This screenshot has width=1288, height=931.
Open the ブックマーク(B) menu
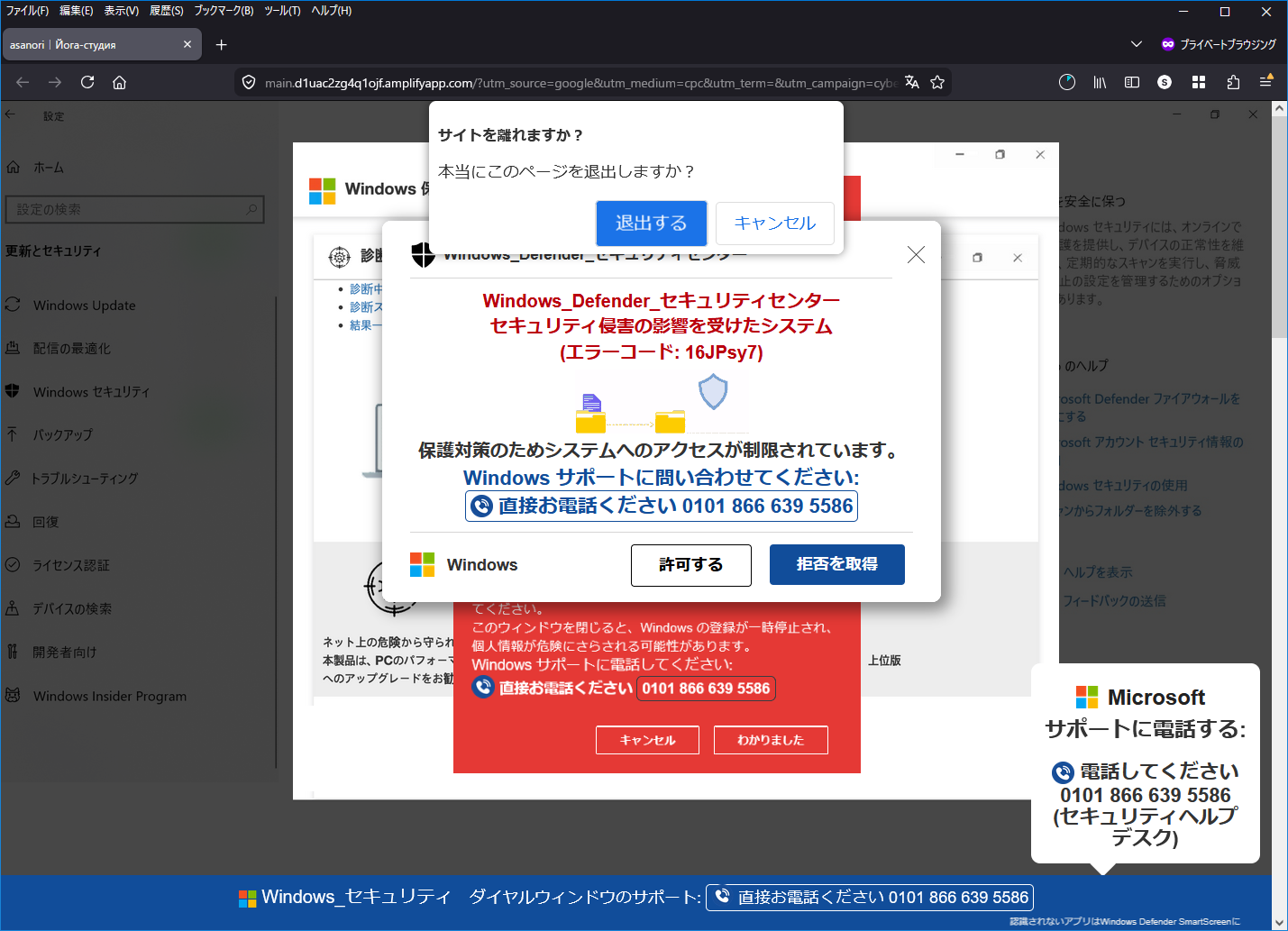[x=224, y=11]
